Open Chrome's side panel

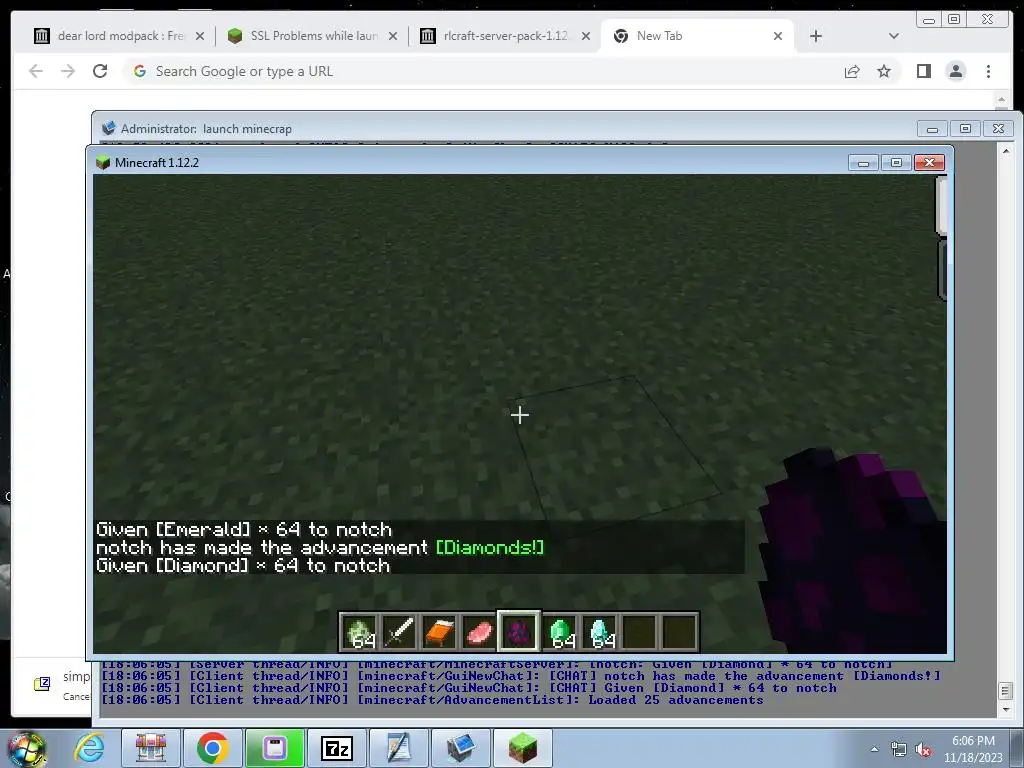[923, 71]
